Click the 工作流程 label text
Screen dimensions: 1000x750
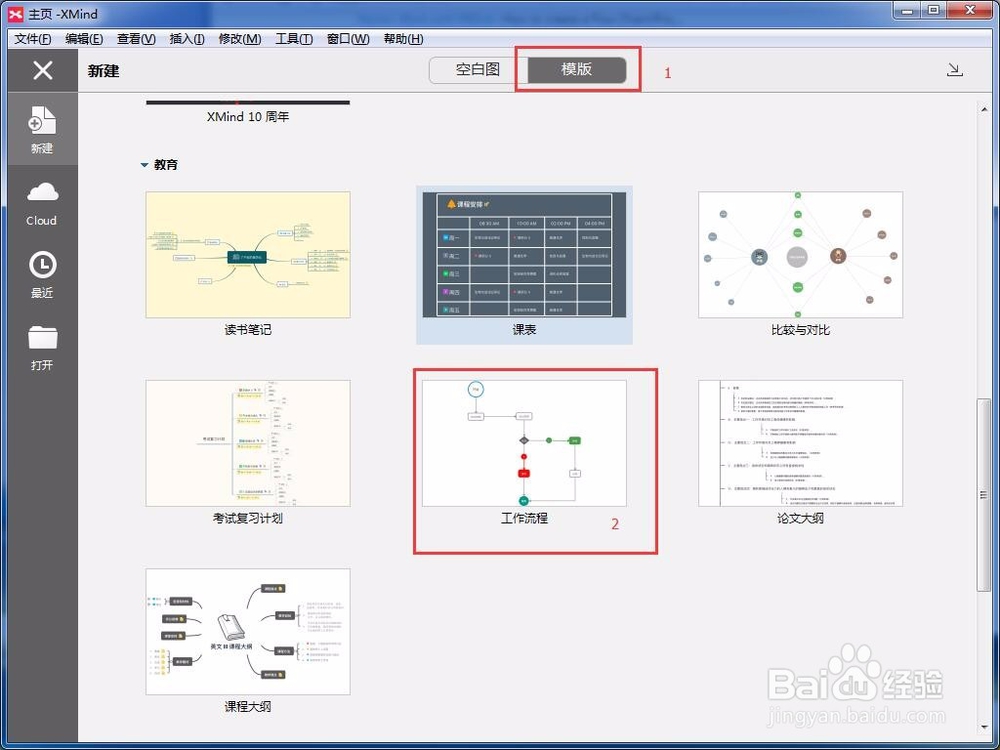(524, 518)
